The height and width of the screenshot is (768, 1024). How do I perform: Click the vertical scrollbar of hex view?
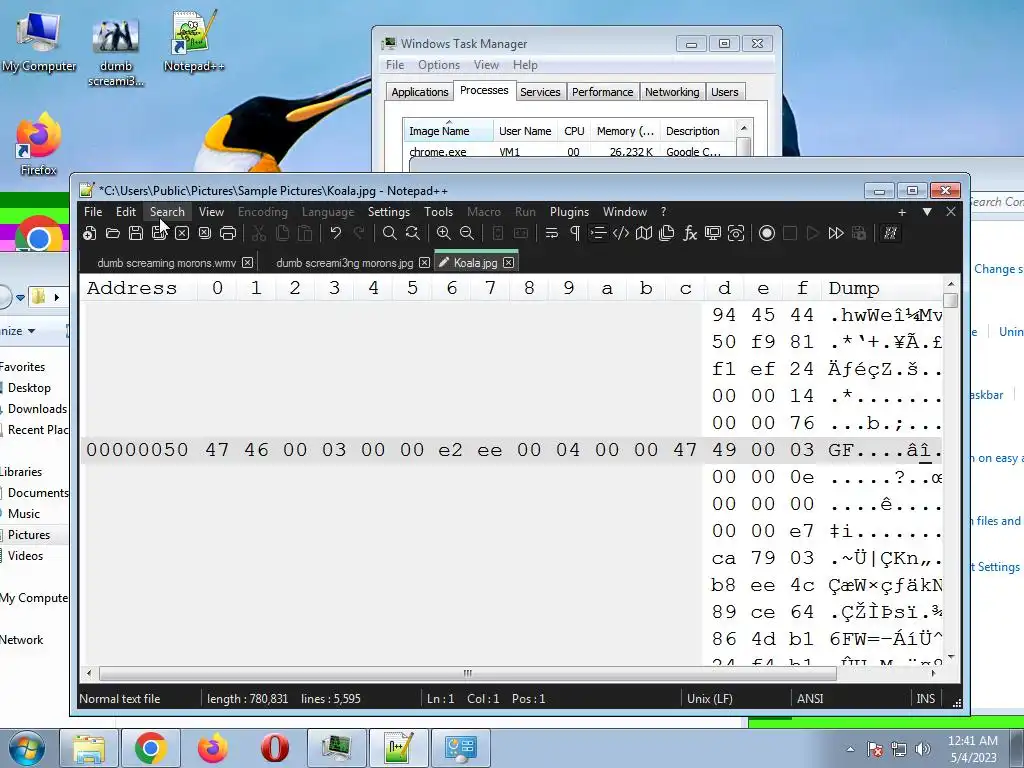(951, 470)
